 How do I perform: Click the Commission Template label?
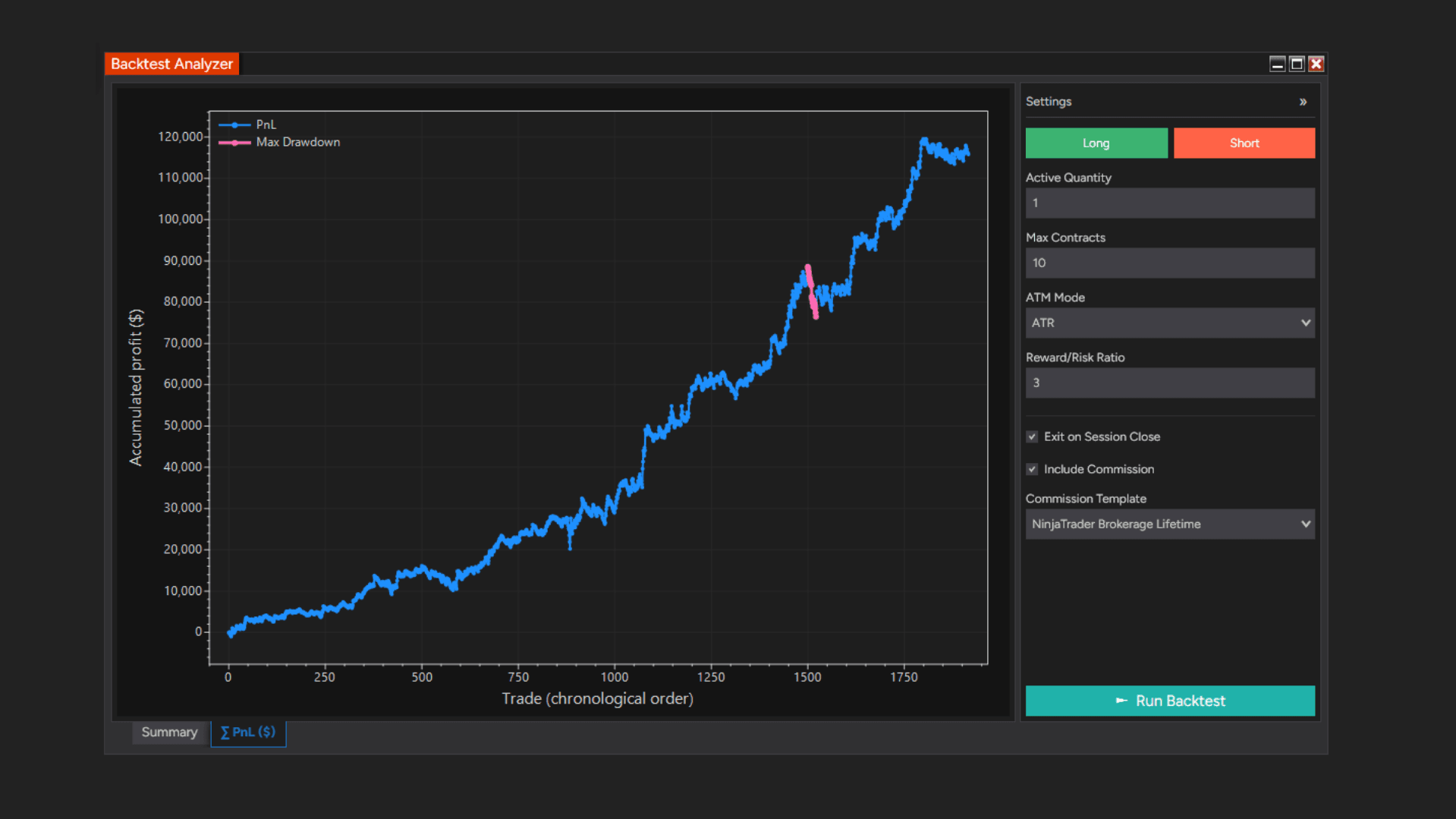pyautogui.click(x=1086, y=499)
